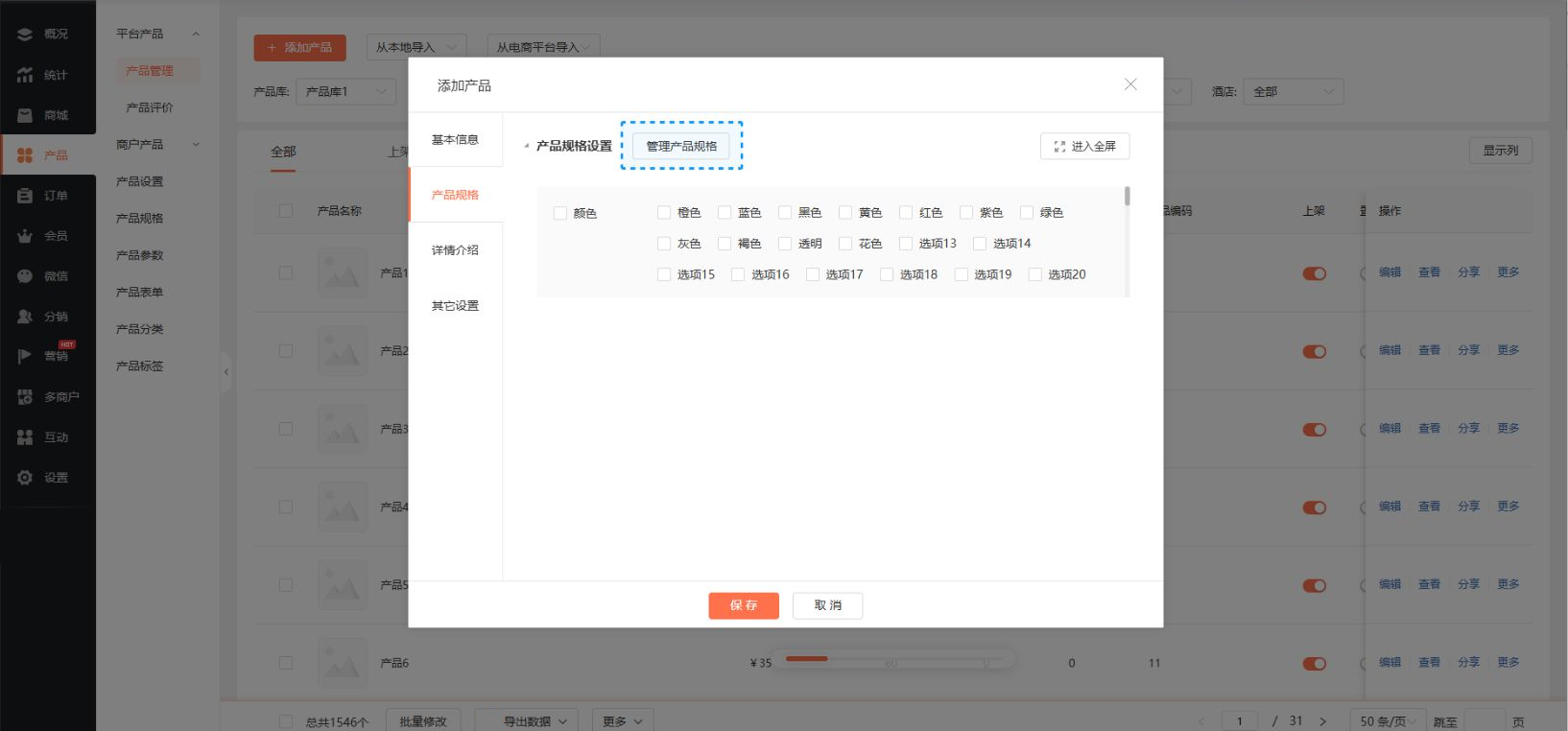
Task: Switch to the 其它设置 tab
Action: click(455, 306)
